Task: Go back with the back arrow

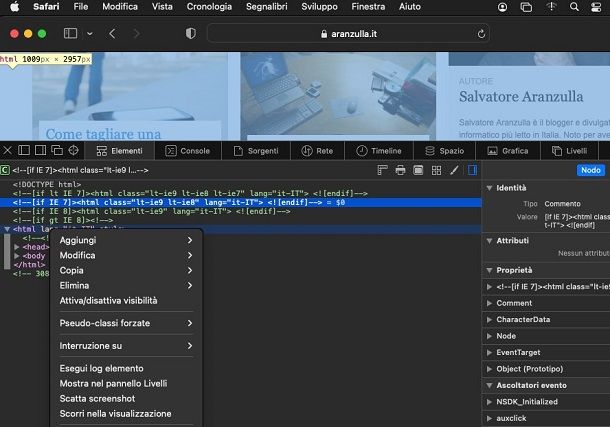Action: [112, 33]
